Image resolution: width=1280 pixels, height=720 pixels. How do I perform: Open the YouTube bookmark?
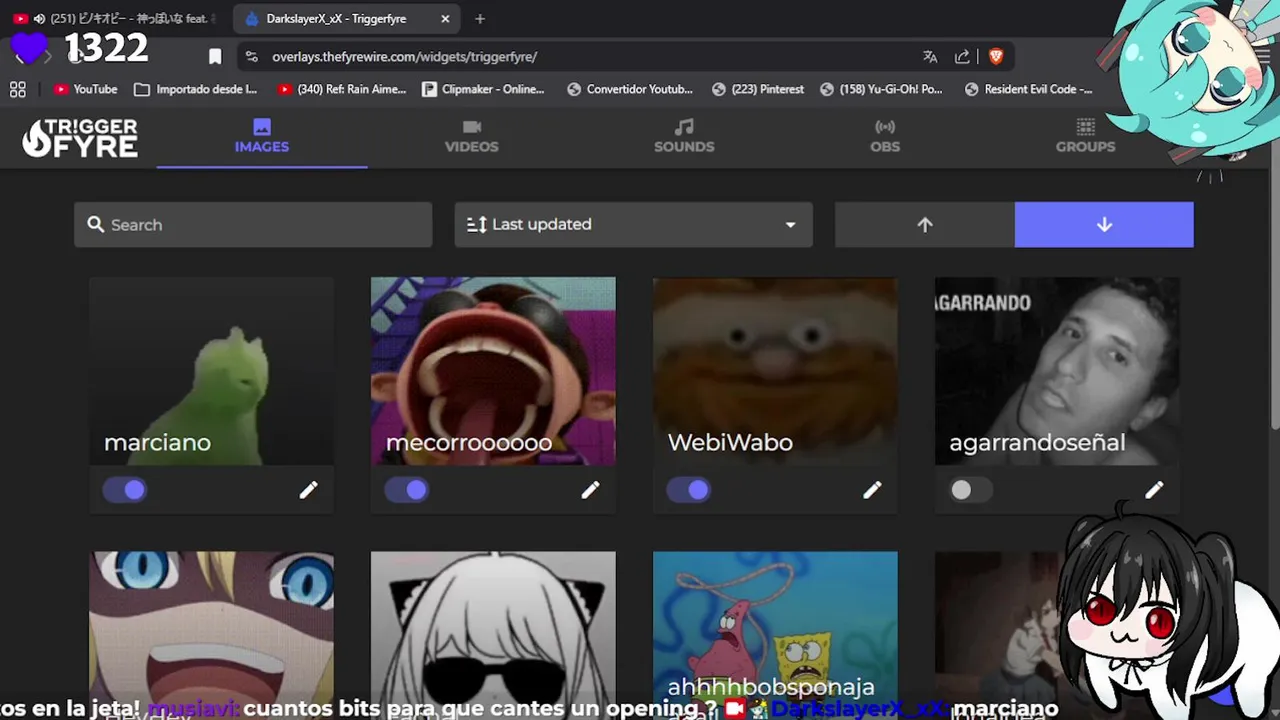(x=86, y=89)
